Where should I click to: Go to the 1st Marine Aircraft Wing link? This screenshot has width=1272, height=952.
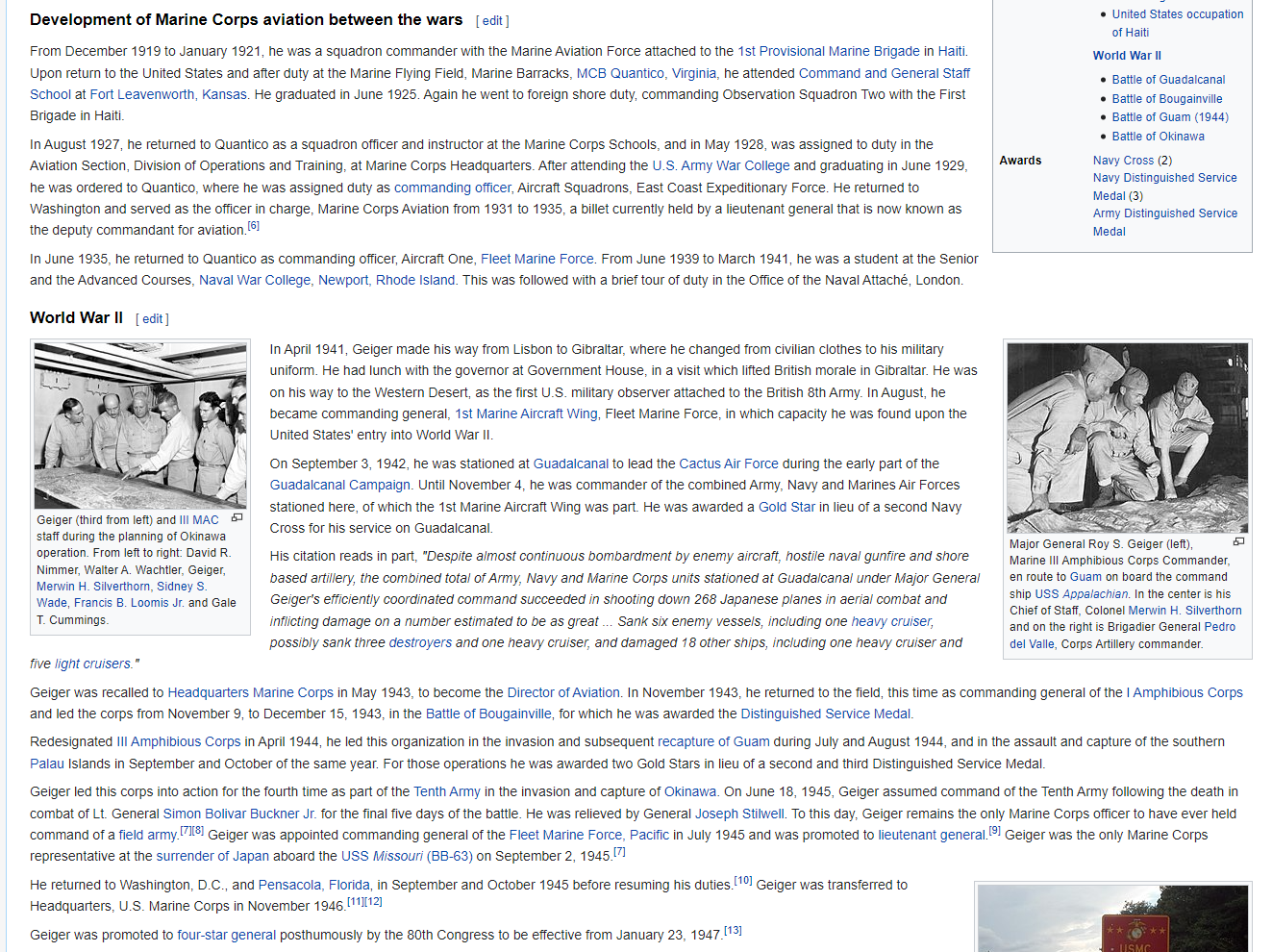pos(526,413)
